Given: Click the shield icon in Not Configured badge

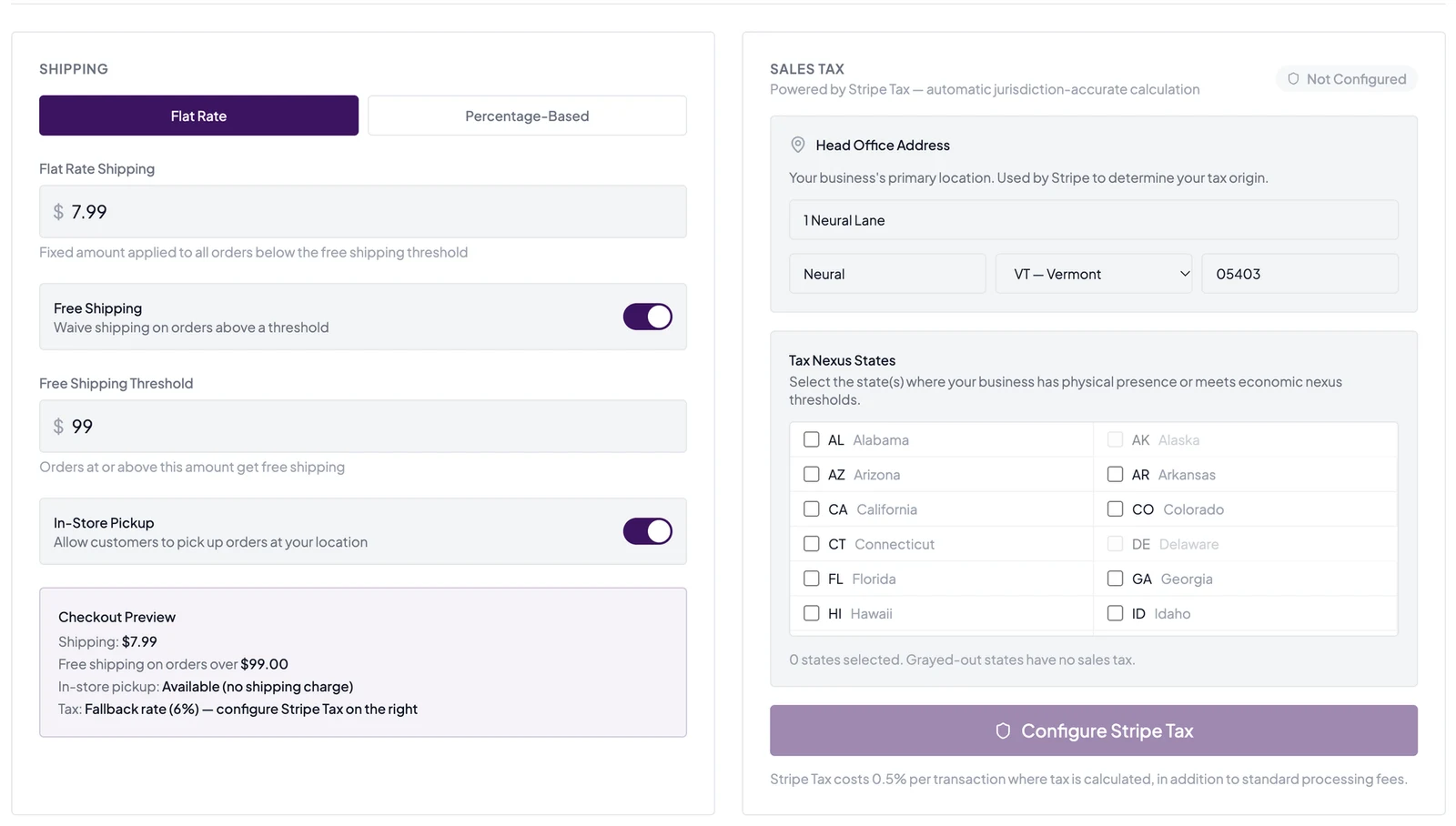Looking at the screenshot, I should 1293,79.
